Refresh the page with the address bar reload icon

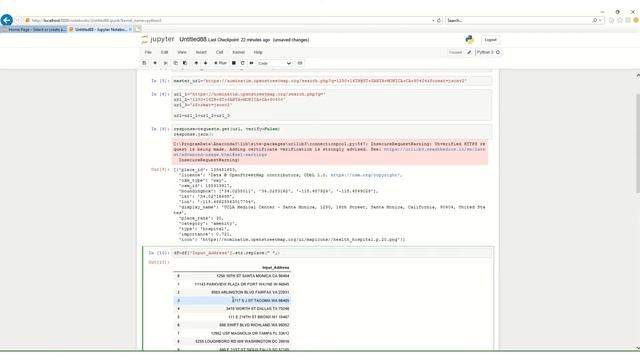439,20
